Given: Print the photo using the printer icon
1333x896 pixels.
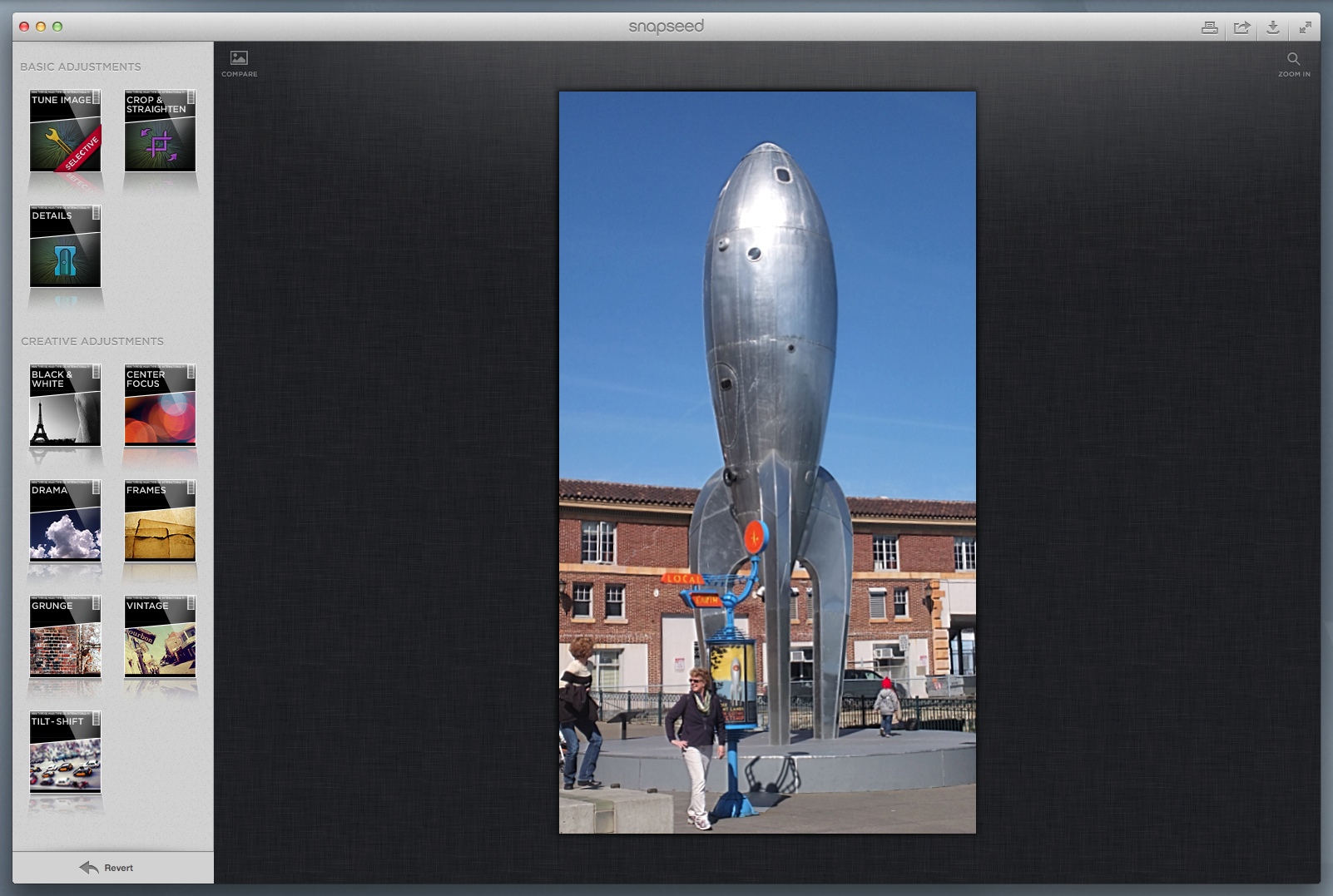Looking at the screenshot, I should 1209,27.
